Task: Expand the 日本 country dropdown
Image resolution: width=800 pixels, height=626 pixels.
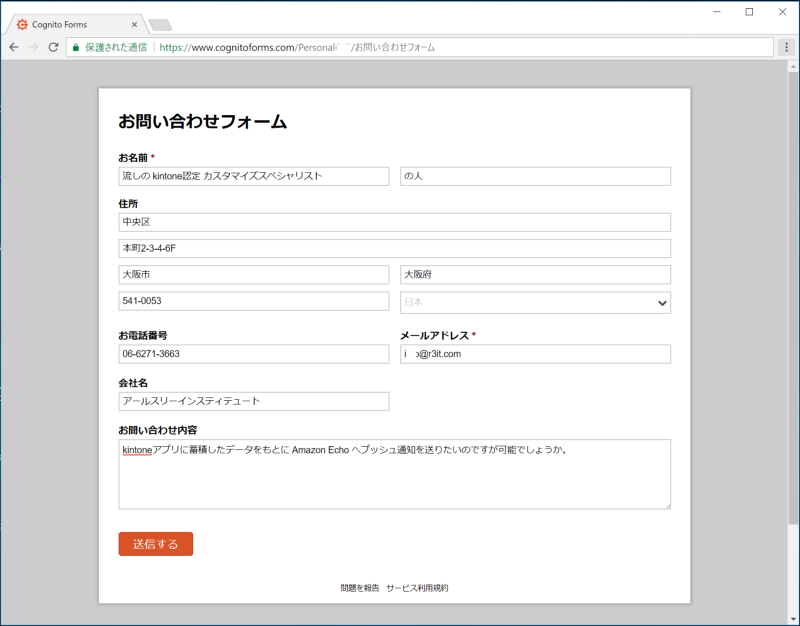Action: (535, 302)
